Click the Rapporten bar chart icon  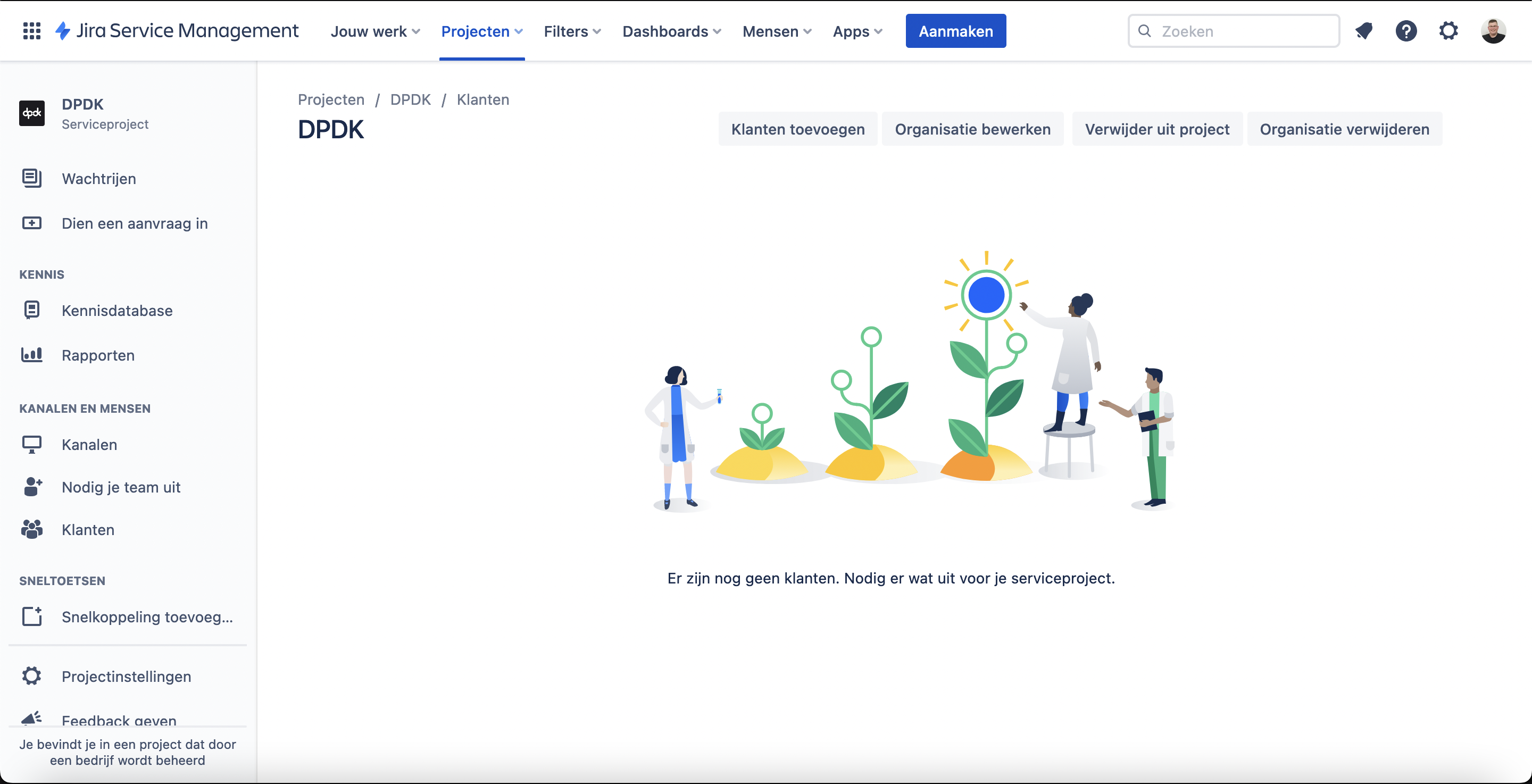pyautogui.click(x=32, y=355)
